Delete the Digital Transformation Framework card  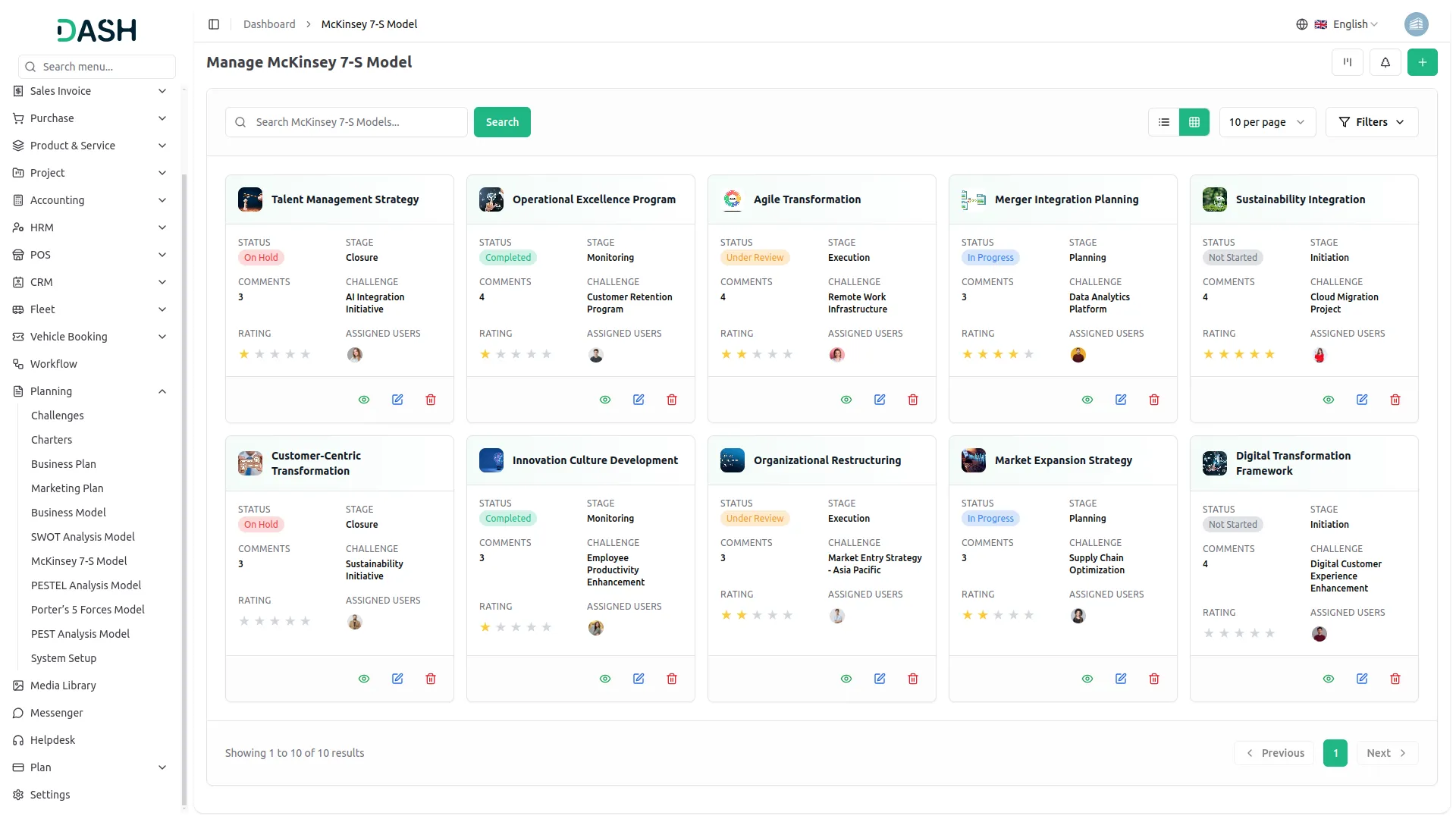coord(1395,679)
